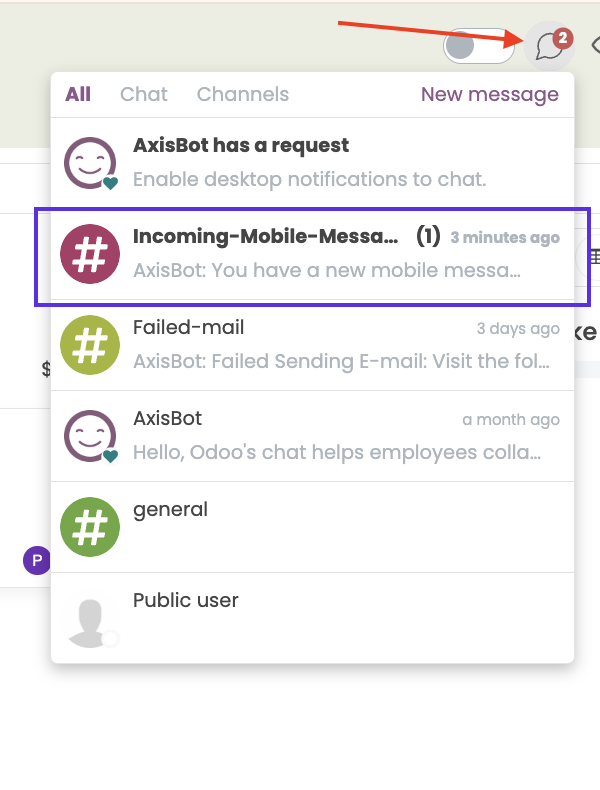Open the Incoming-Mobile-Message channel preview

pos(312,254)
